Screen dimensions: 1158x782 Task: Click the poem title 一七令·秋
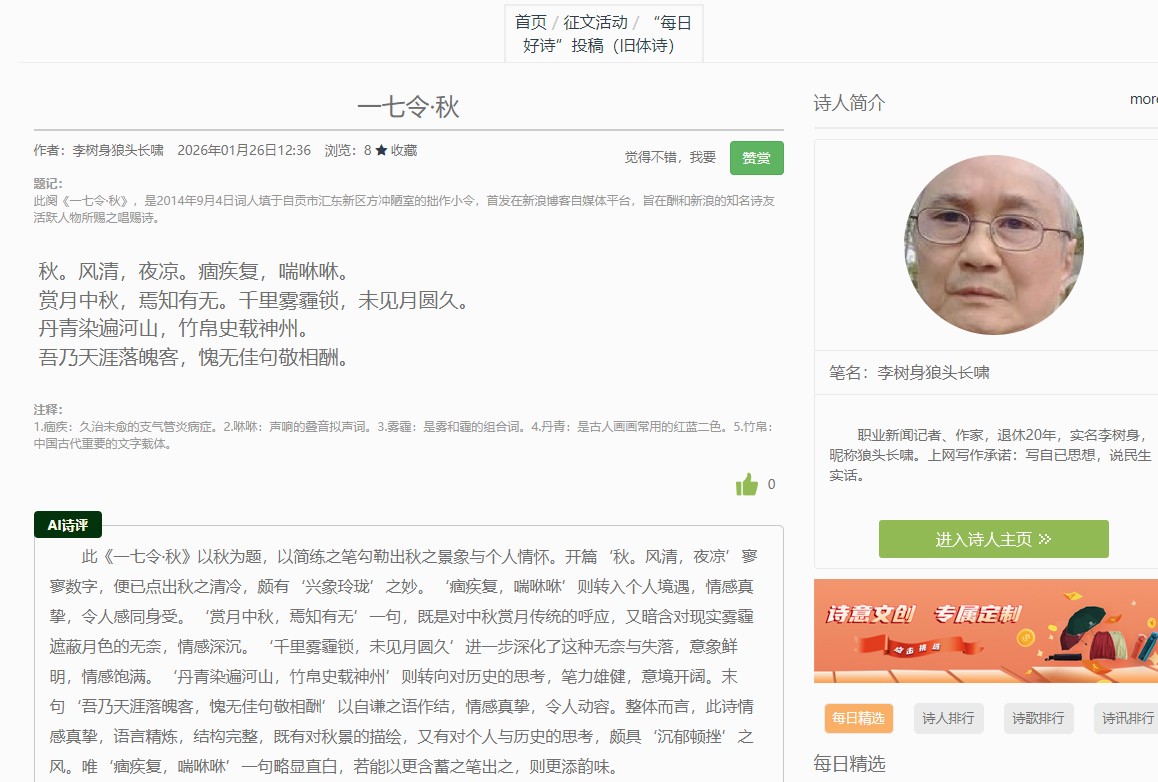(408, 107)
